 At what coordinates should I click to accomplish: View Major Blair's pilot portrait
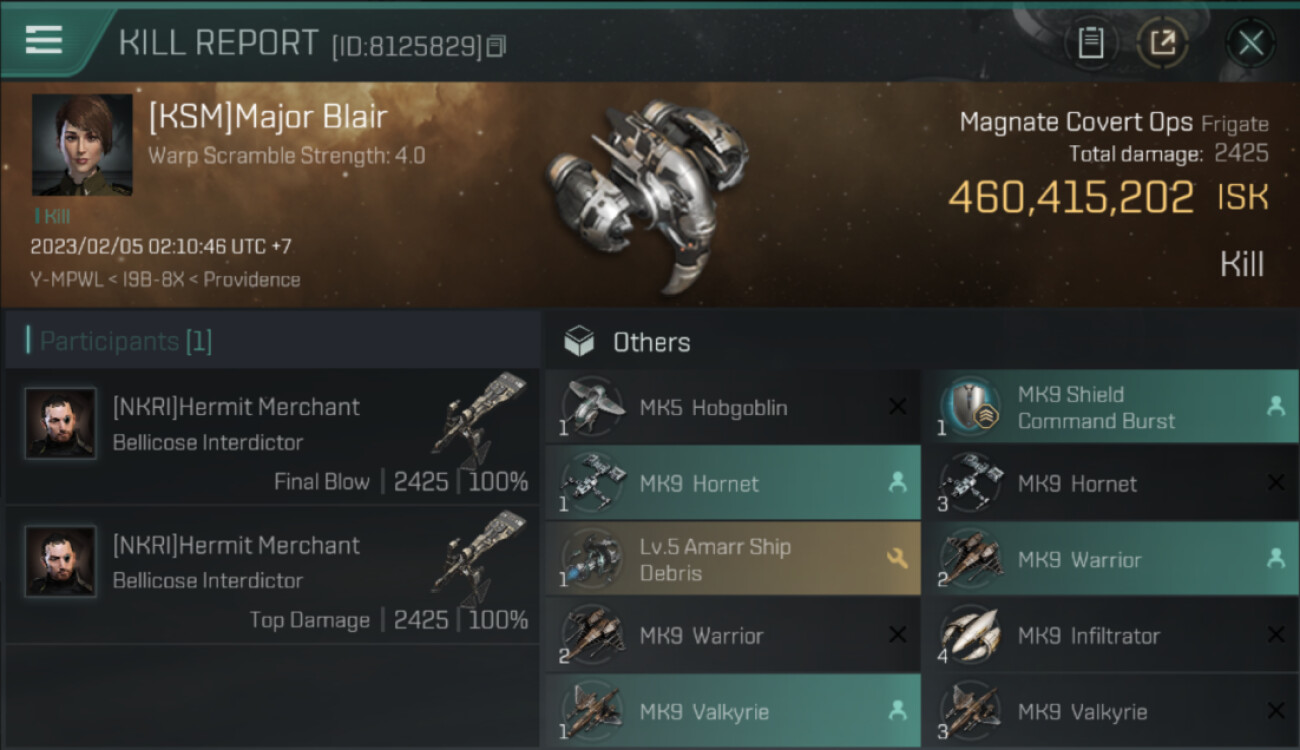82,145
